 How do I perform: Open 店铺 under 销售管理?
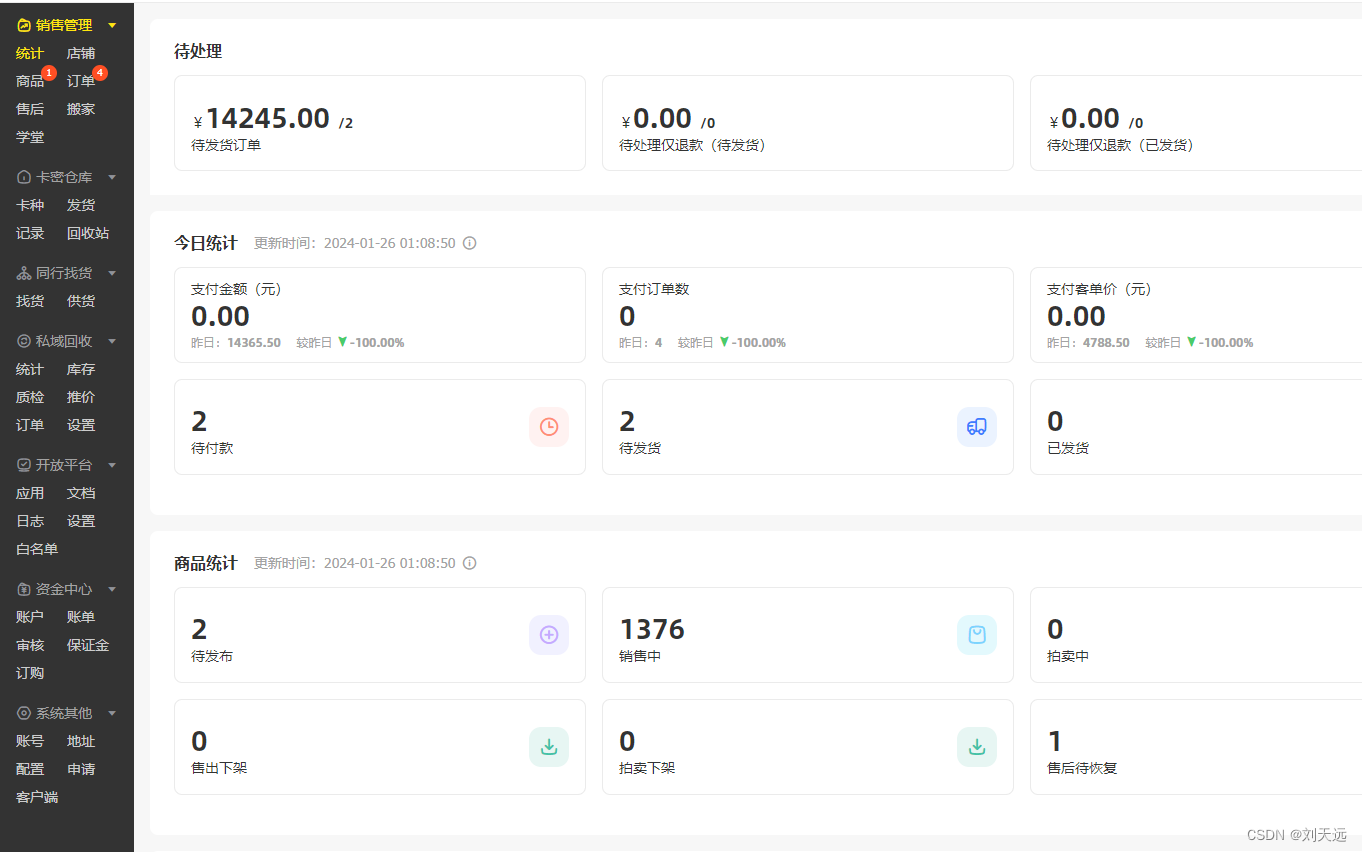tap(81, 53)
